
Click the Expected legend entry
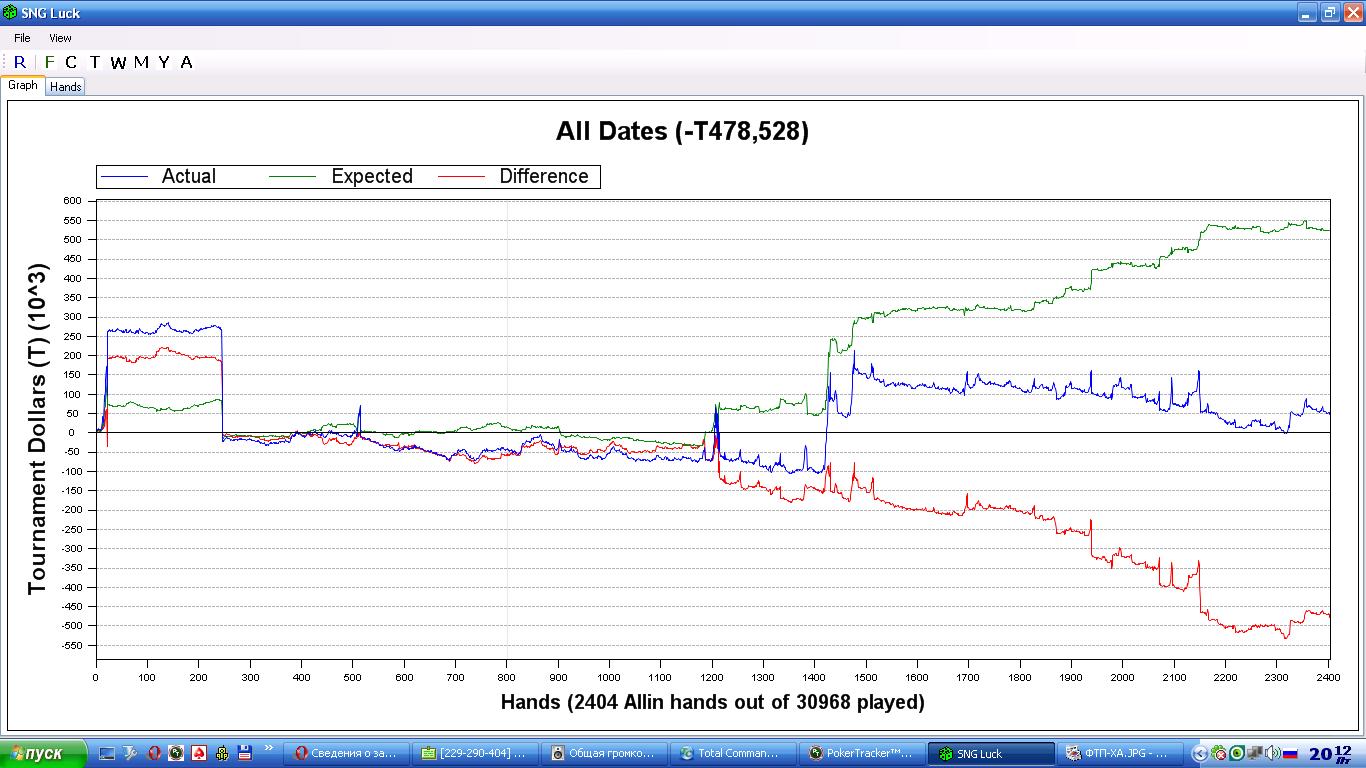pyautogui.click(x=371, y=176)
